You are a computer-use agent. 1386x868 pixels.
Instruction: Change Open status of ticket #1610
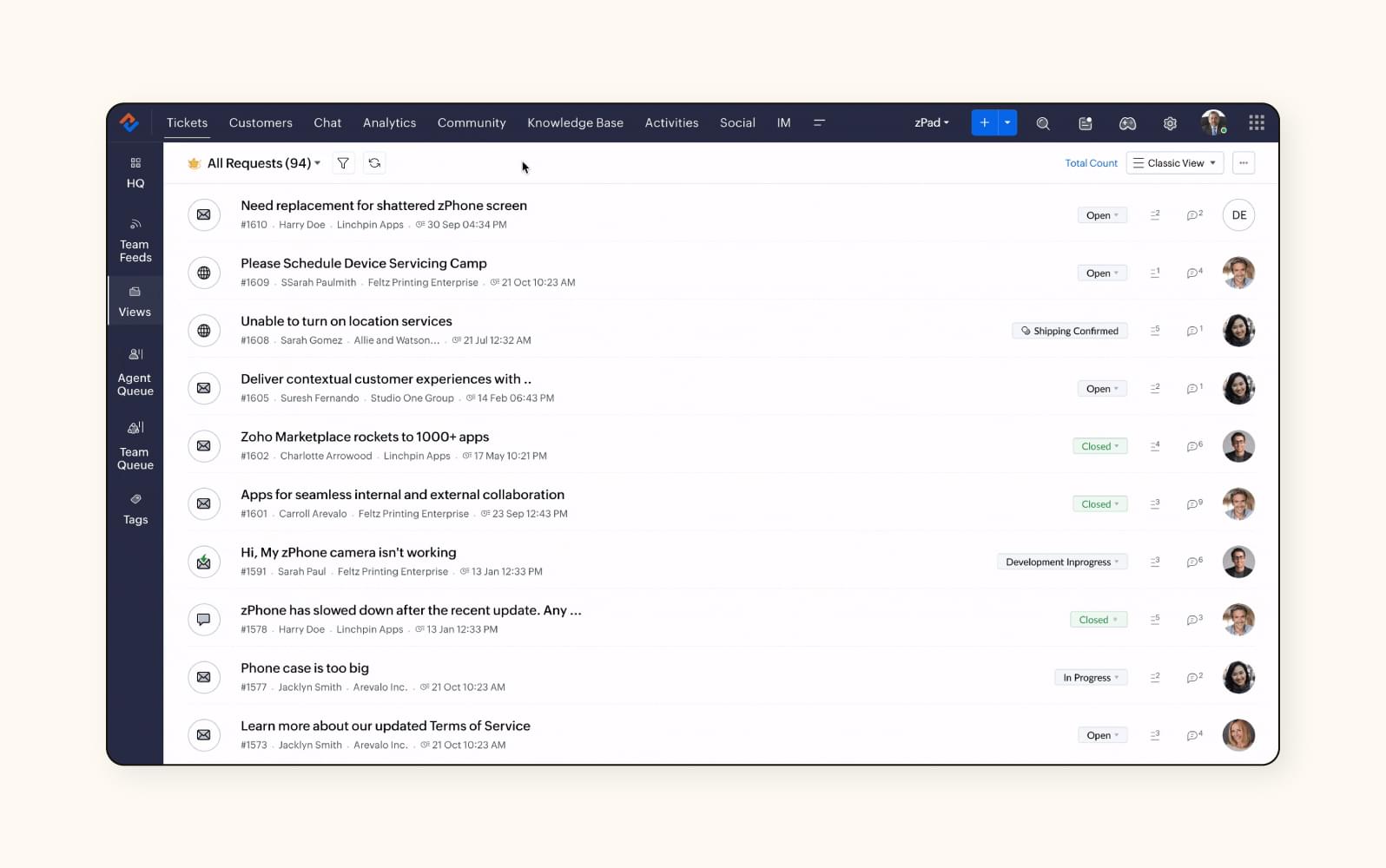(1102, 215)
